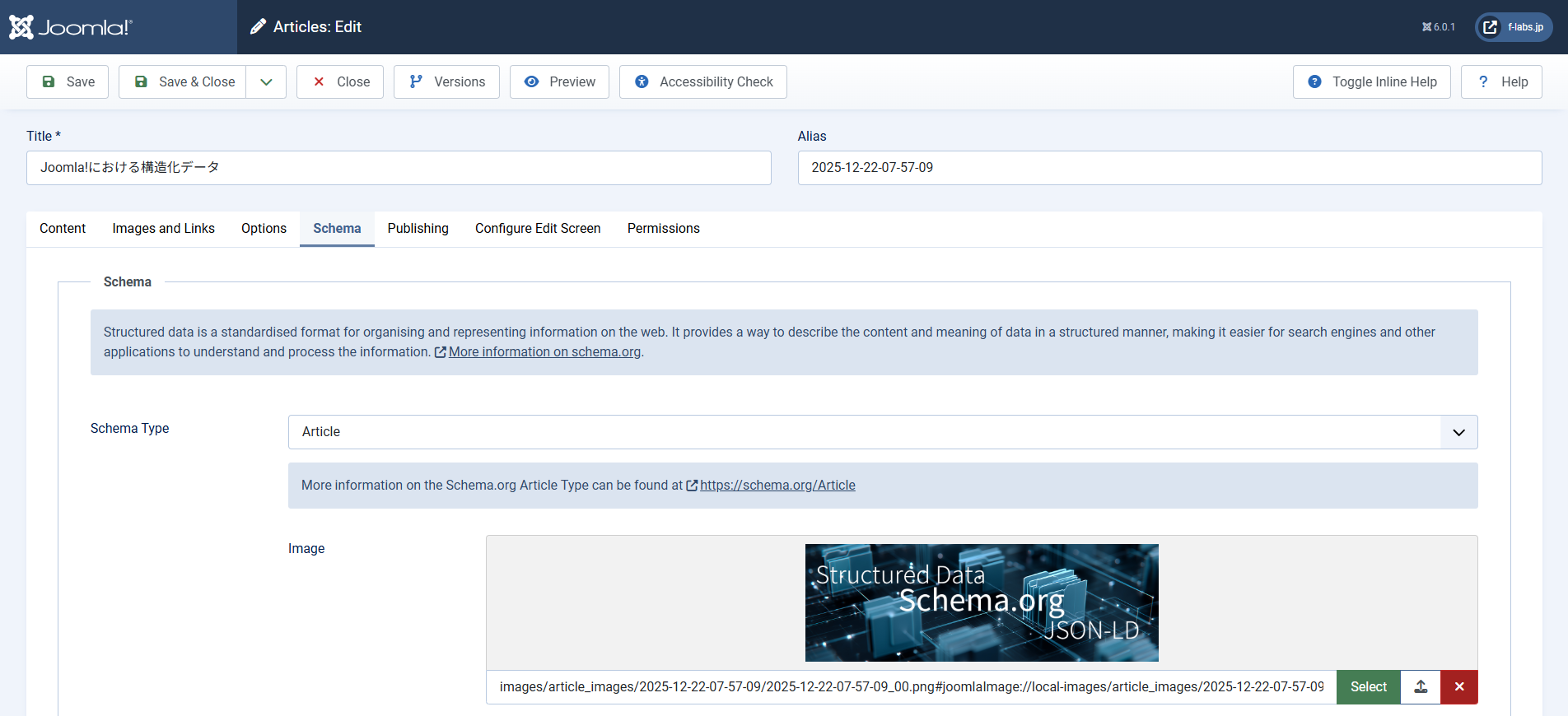
Task: Switch to the Publishing tab
Action: pyautogui.click(x=418, y=229)
